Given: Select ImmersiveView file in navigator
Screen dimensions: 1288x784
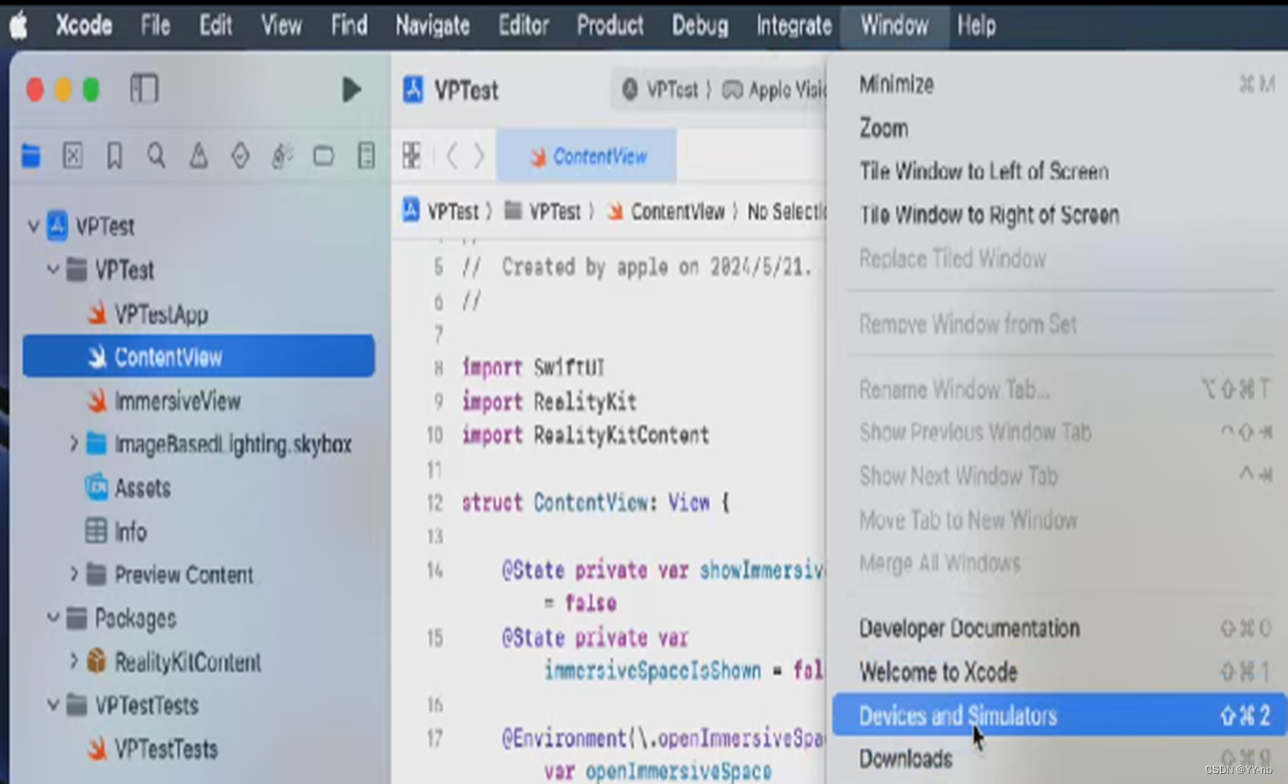Looking at the screenshot, I should click(177, 401).
